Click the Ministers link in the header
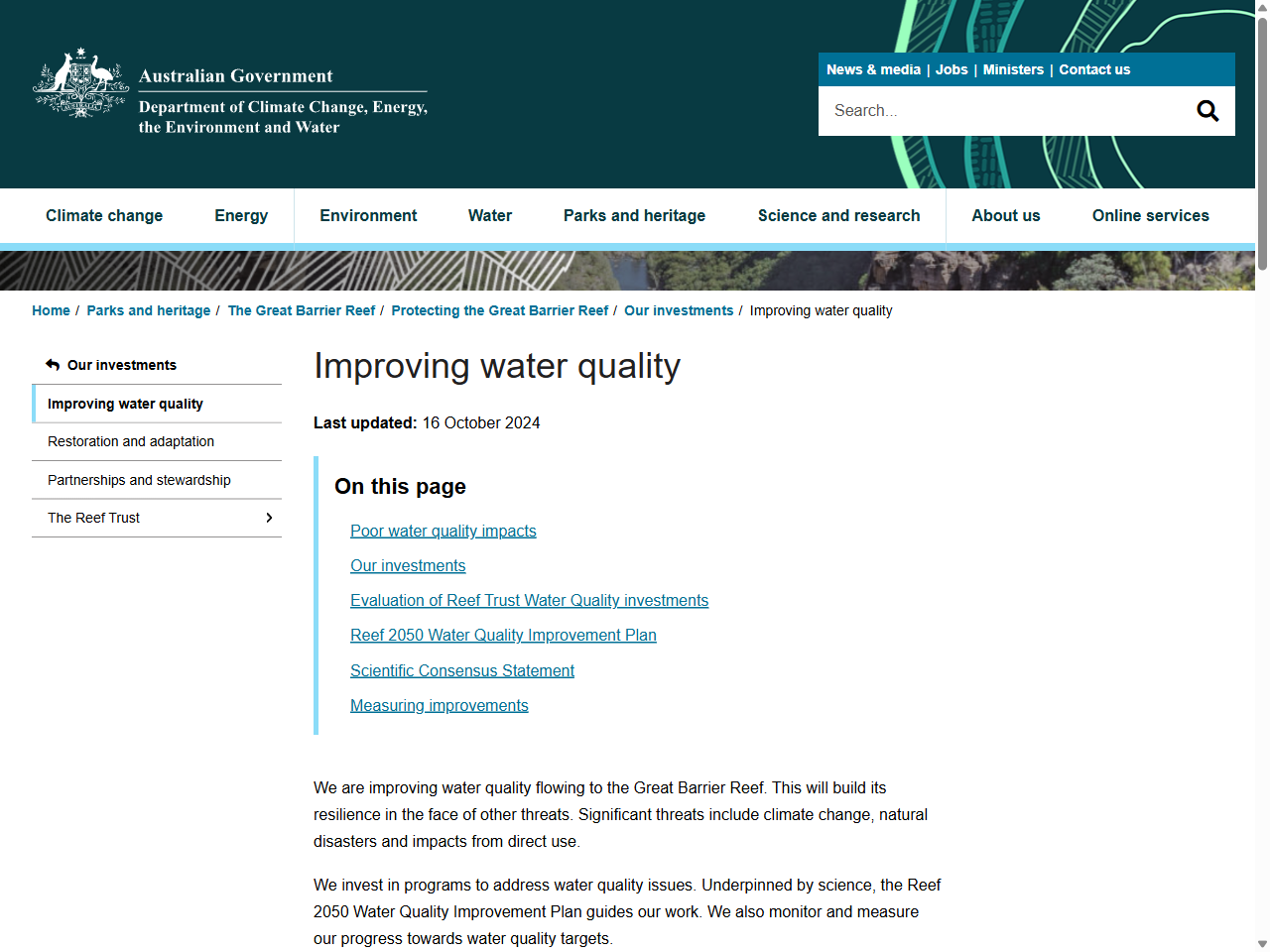Image resolution: width=1270 pixels, height=952 pixels. coord(1013,69)
